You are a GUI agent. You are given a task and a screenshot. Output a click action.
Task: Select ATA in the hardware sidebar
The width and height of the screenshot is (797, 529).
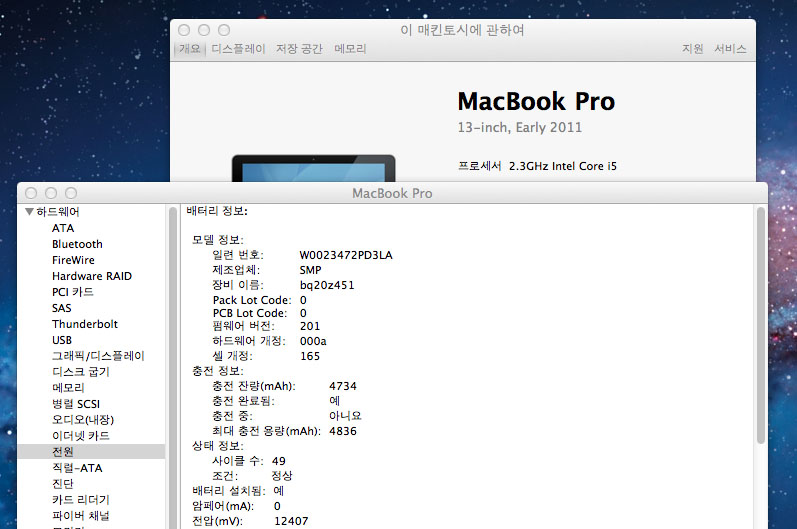click(62, 228)
